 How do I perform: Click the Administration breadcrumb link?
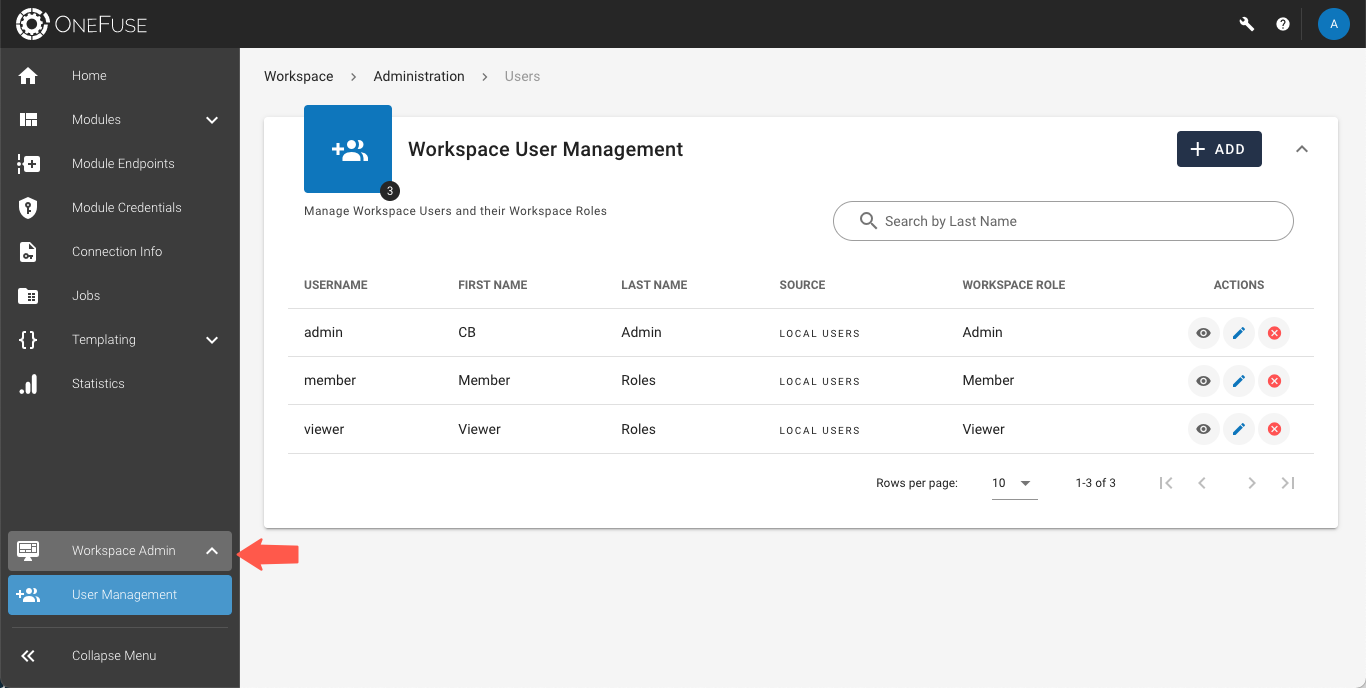coord(418,76)
